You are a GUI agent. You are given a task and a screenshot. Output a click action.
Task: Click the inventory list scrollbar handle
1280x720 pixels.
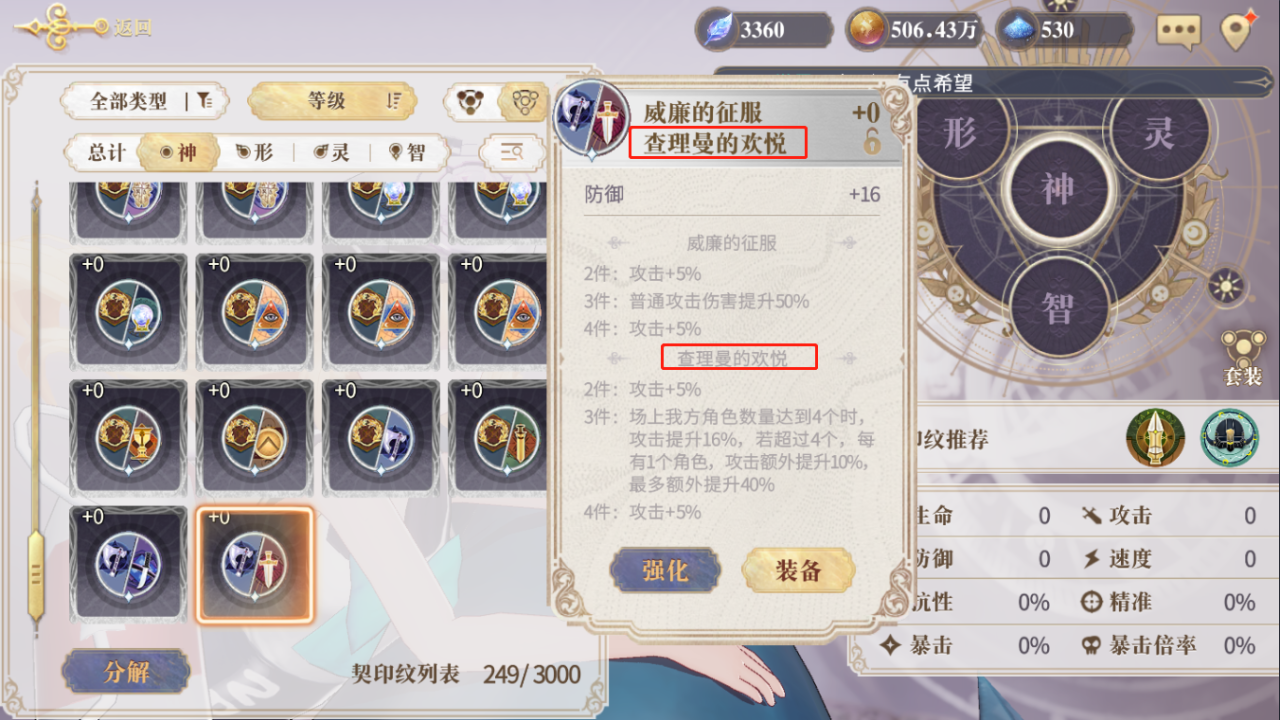pyautogui.click(x=35, y=573)
